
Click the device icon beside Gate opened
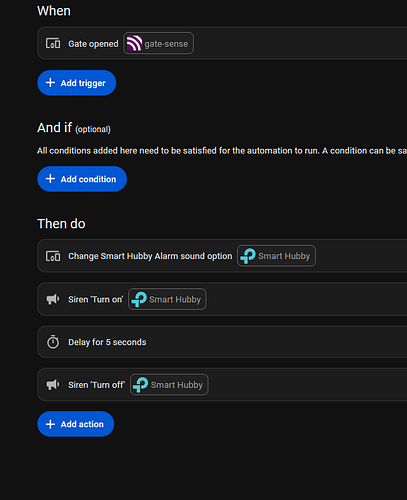click(53, 43)
